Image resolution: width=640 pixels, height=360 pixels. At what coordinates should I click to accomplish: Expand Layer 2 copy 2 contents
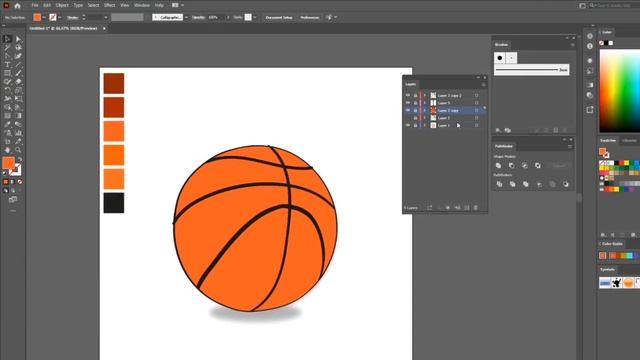(x=424, y=96)
